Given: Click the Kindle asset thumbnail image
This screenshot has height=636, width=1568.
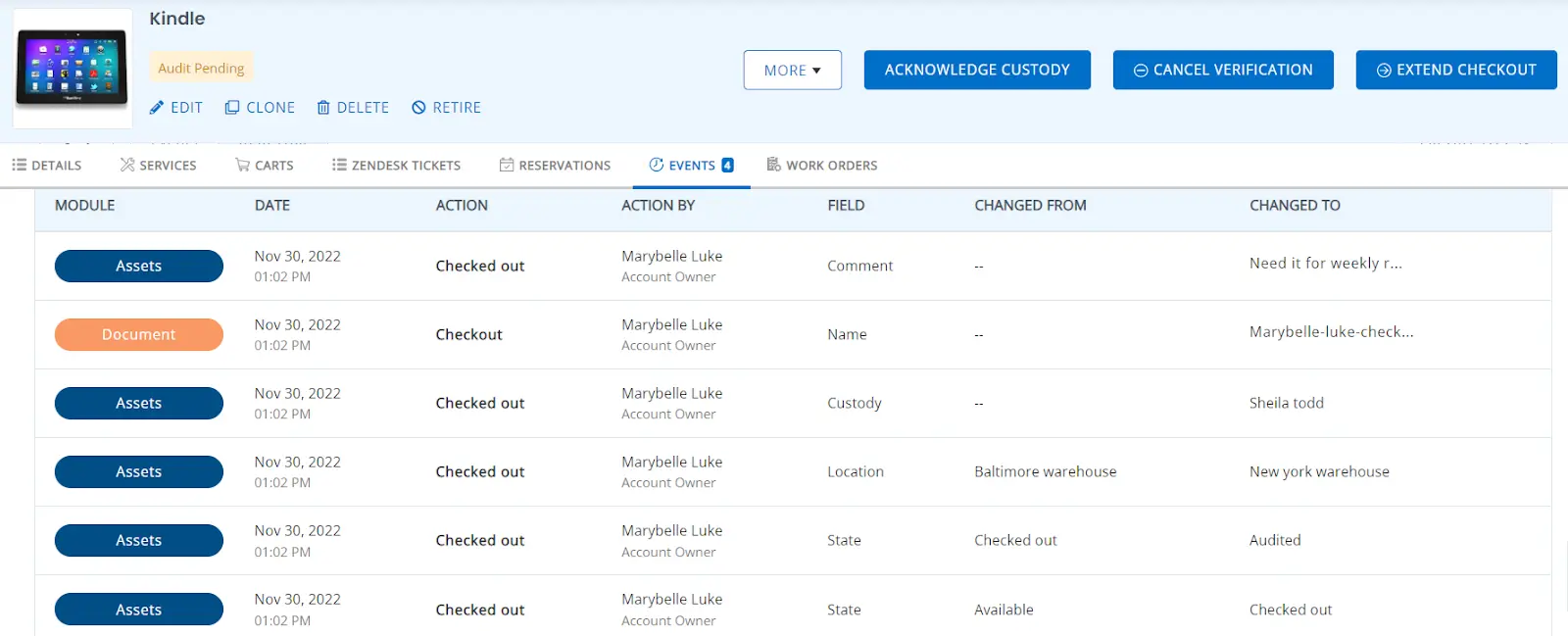Looking at the screenshot, I should tap(72, 69).
